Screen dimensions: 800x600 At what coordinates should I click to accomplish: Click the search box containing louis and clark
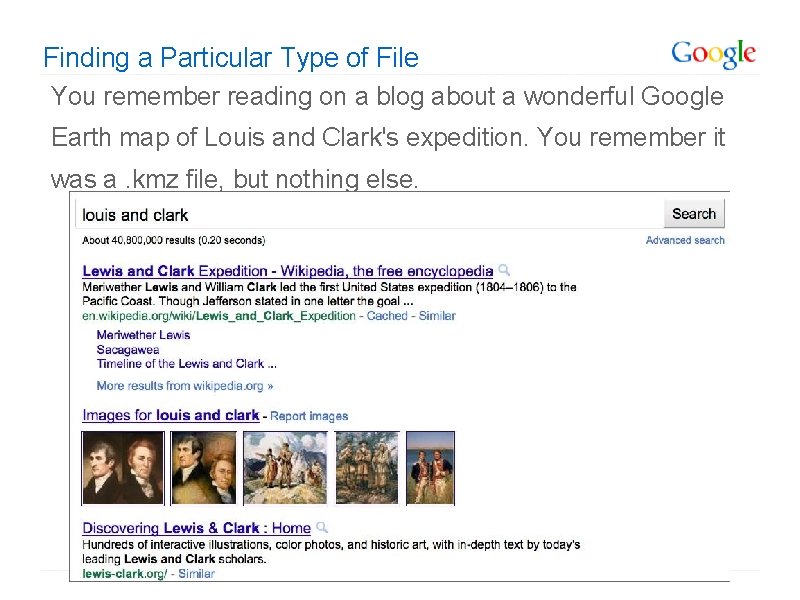370,214
